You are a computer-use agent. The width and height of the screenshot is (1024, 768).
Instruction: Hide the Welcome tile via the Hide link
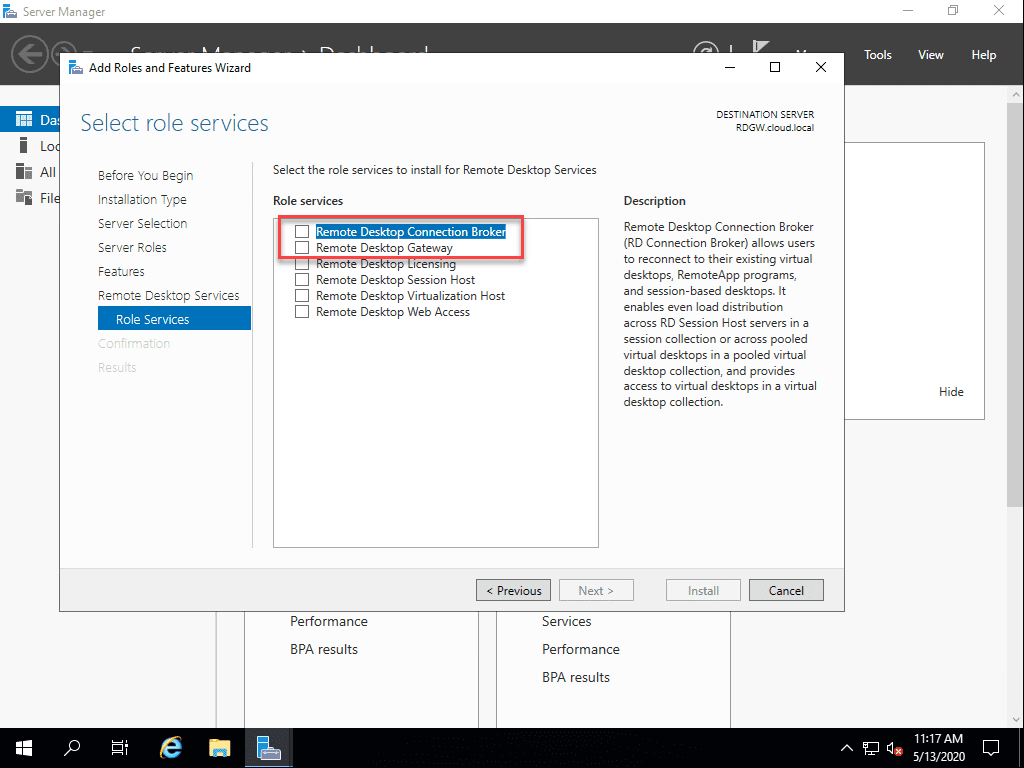(951, 391)
